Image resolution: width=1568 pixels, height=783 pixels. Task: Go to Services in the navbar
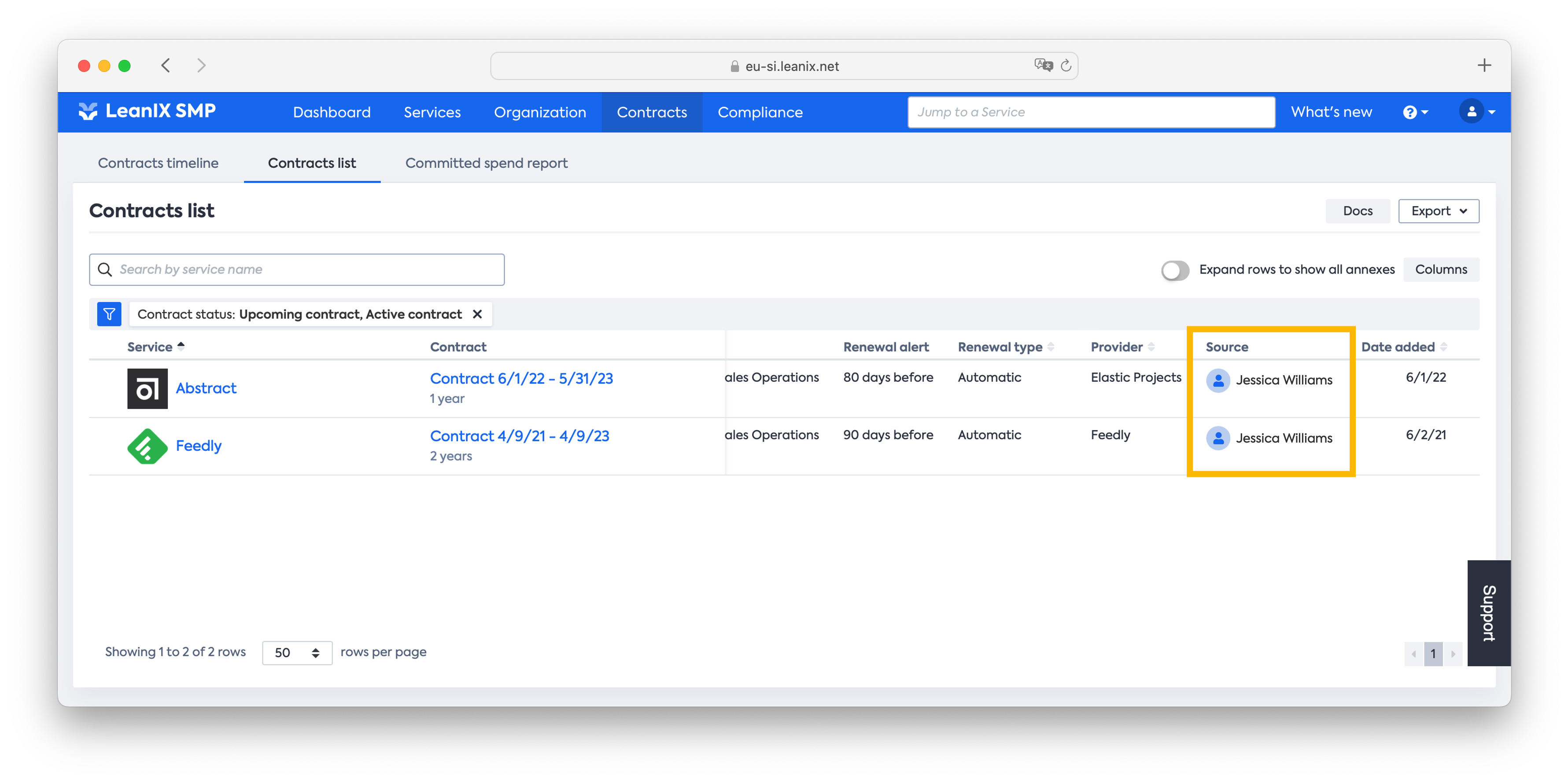point(432,112)
